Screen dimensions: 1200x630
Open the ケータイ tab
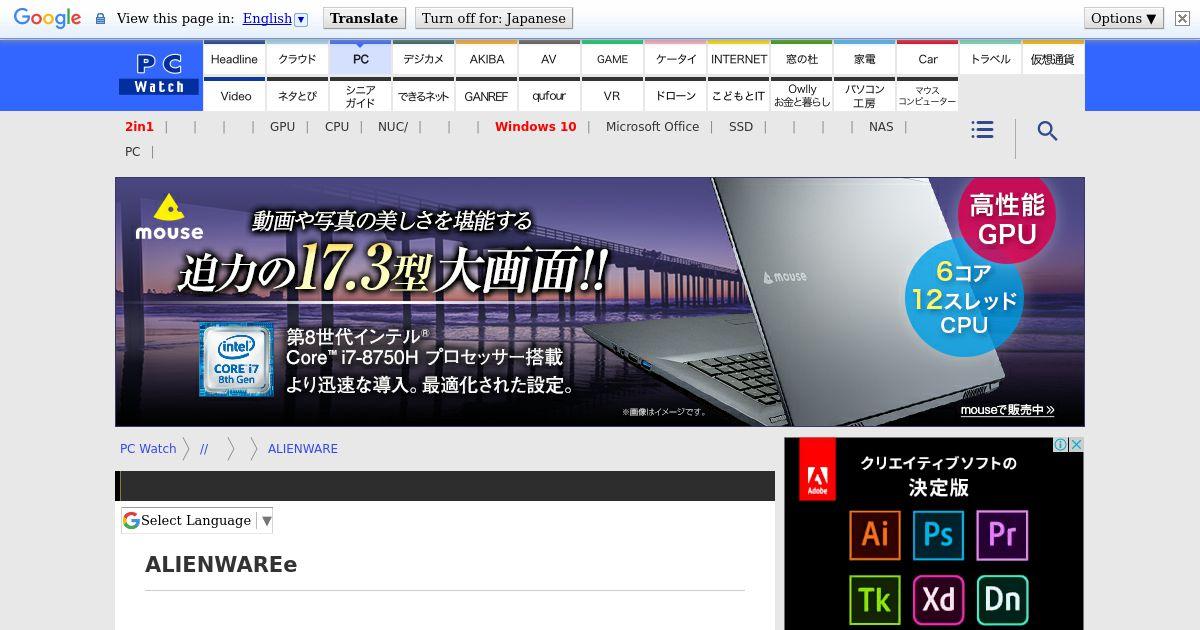675,59
